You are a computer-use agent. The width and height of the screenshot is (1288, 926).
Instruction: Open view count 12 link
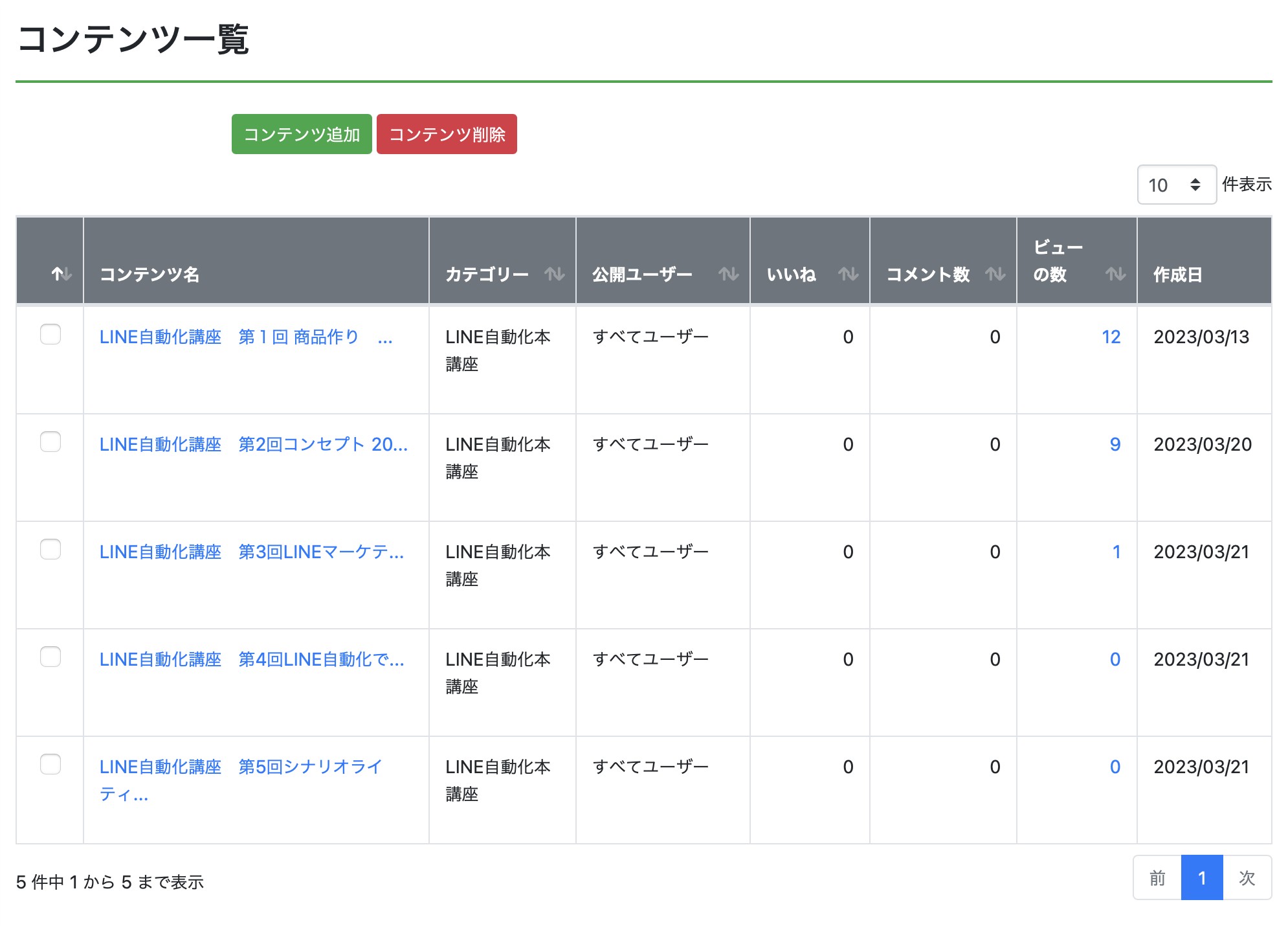(x=1111, y=337)
